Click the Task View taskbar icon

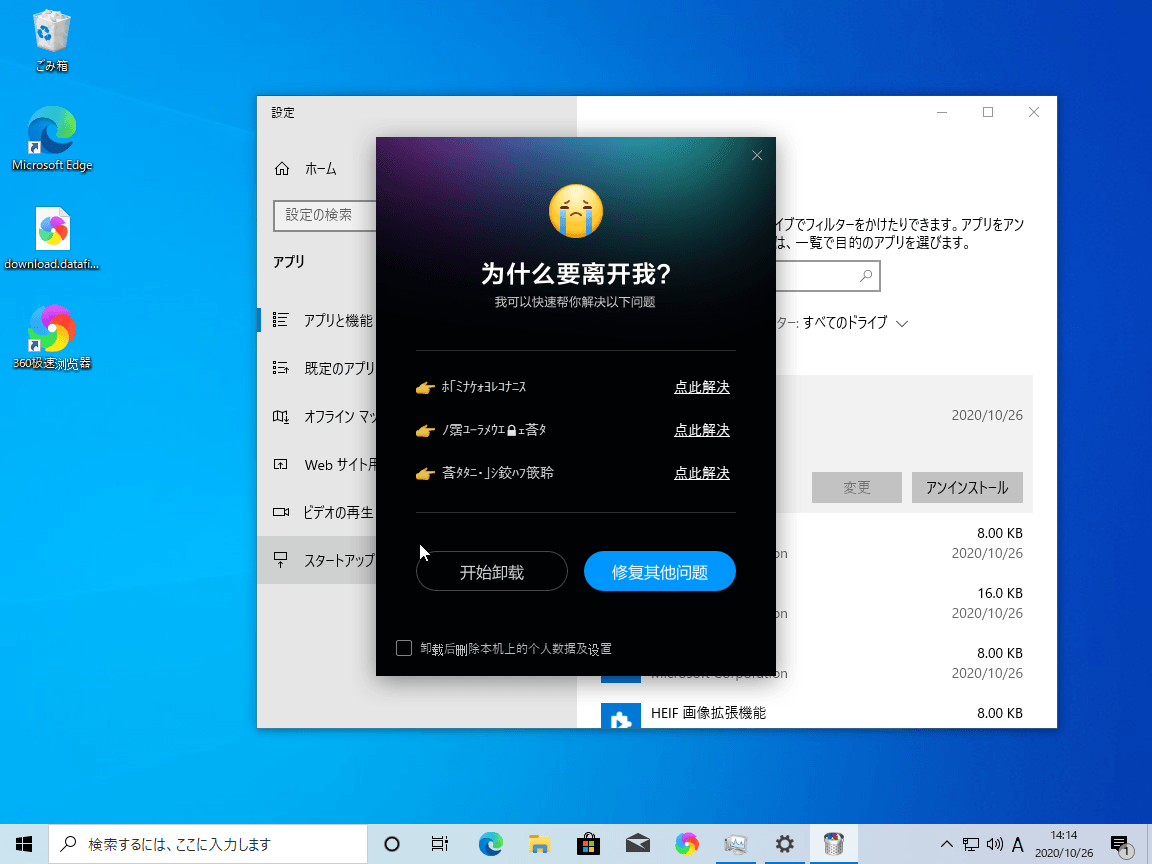(x=440, y=844)
